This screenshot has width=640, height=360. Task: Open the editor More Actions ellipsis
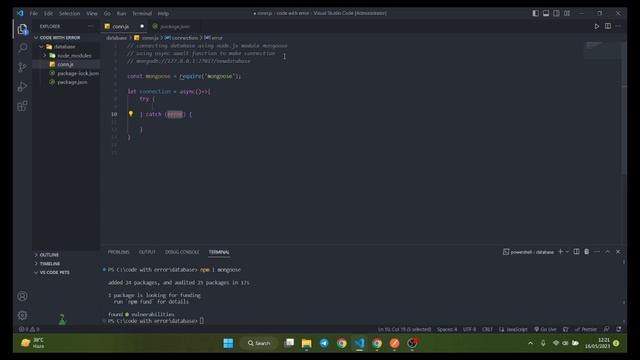(x=618, y=26)
